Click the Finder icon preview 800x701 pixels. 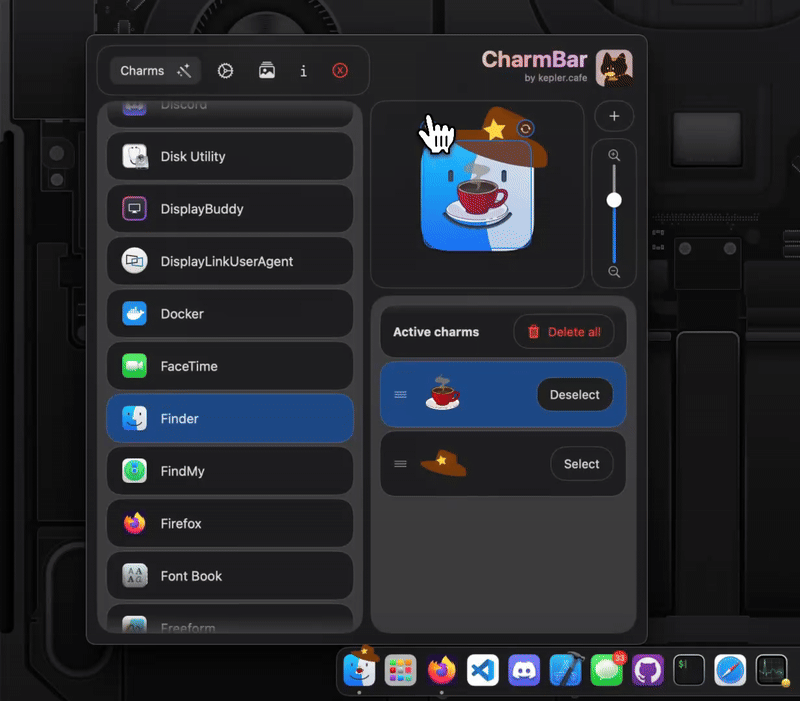[477, 196]
